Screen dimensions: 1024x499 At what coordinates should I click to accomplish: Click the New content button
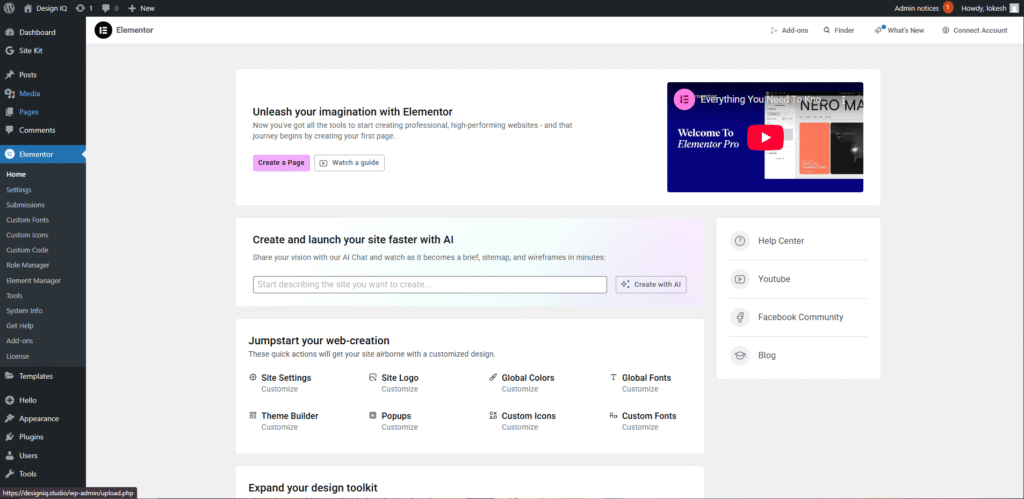point(141,8)
